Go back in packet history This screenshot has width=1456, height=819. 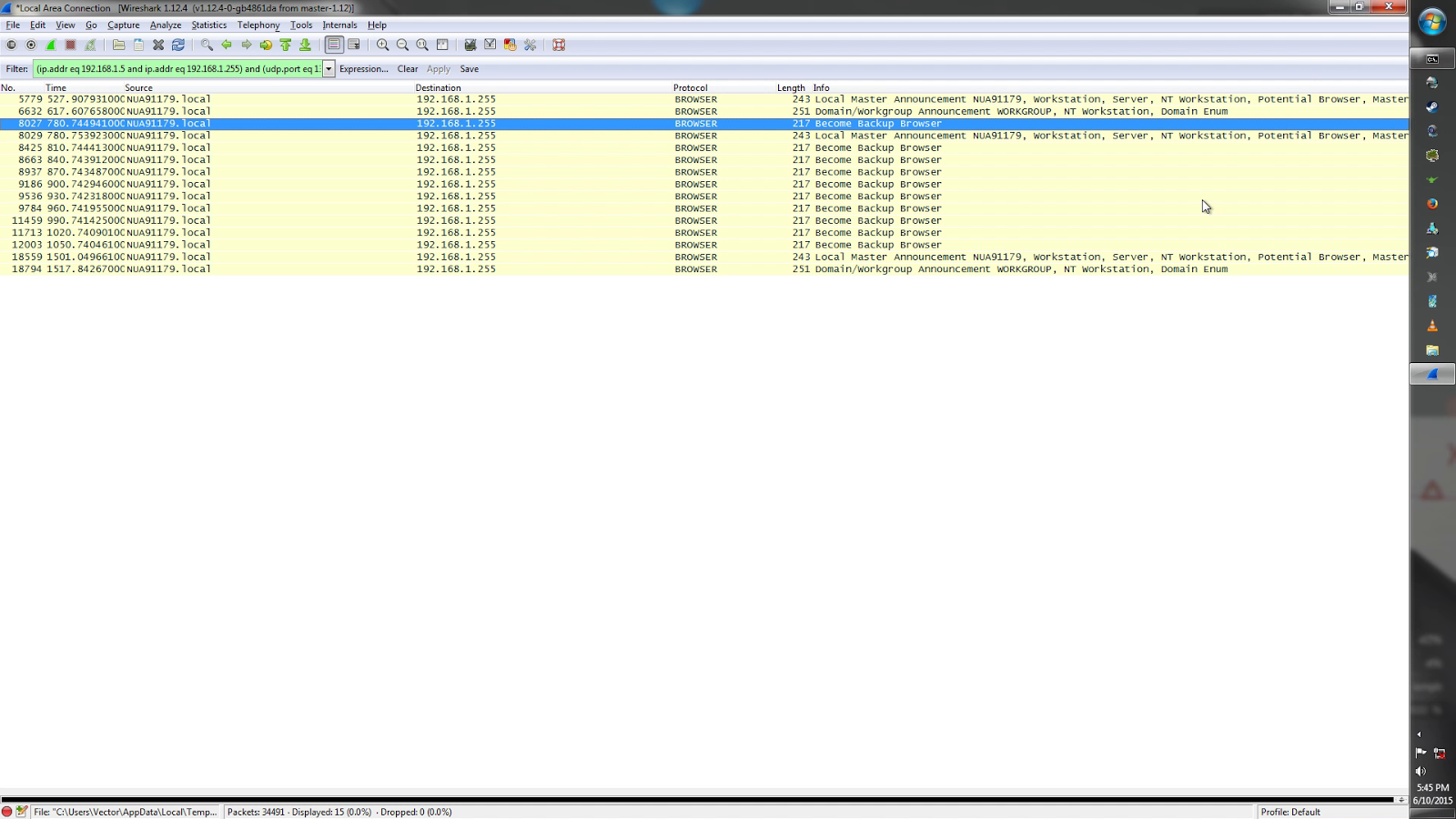pos(227,45)
